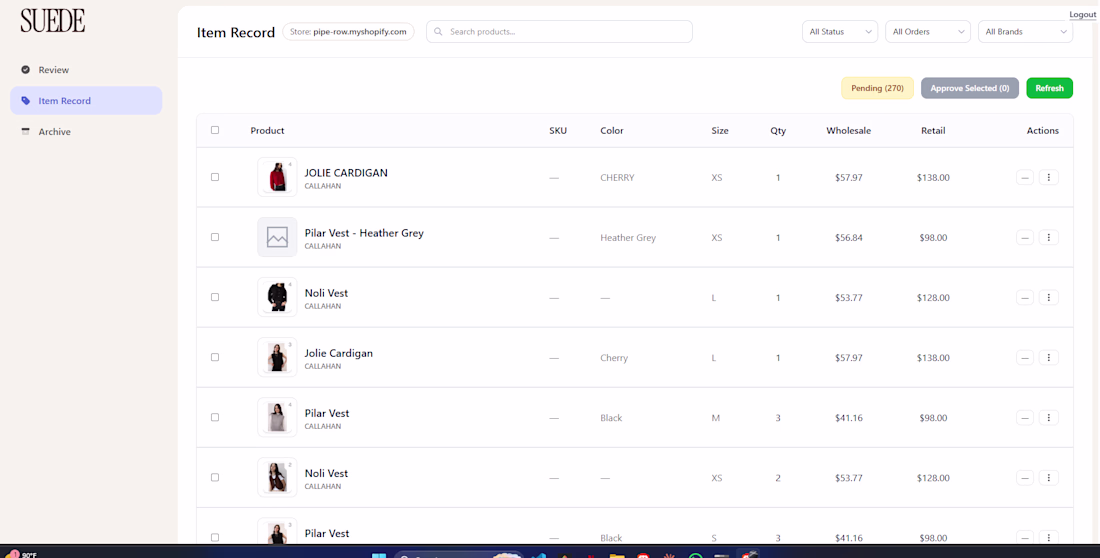Click the dash action button for Noli Vest size XS
This screenshot has width=1100, height=558.
[1025, 478]
